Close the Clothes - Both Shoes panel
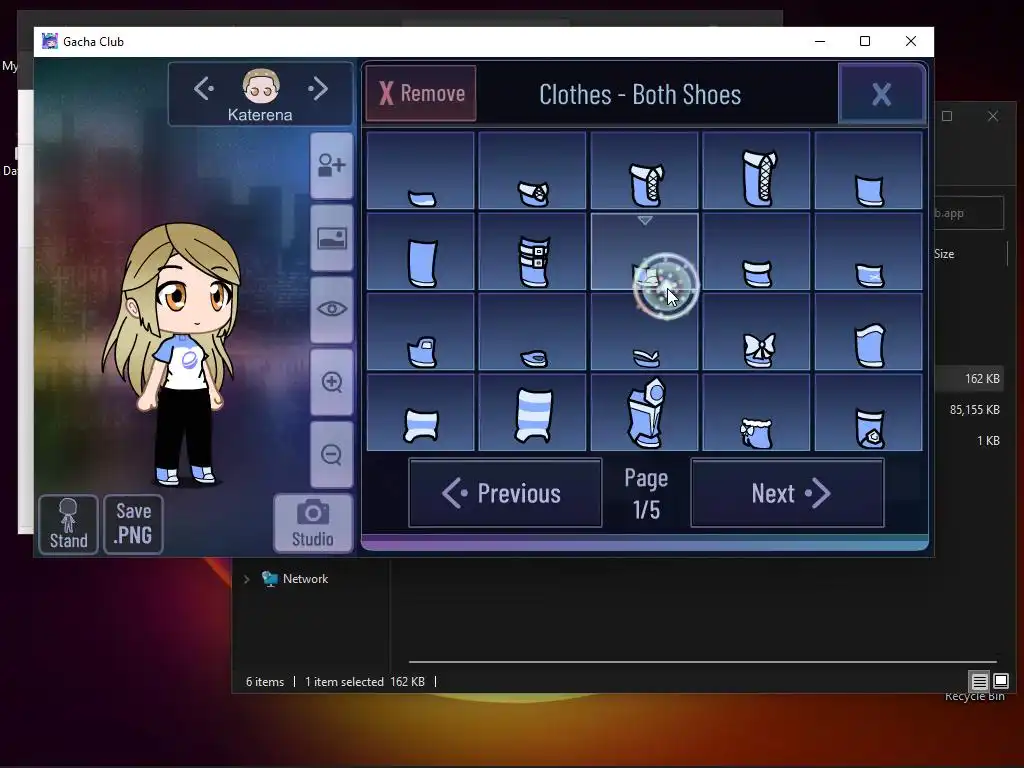Viewport: 1024px width, 768px height. [x=882, y=94]
